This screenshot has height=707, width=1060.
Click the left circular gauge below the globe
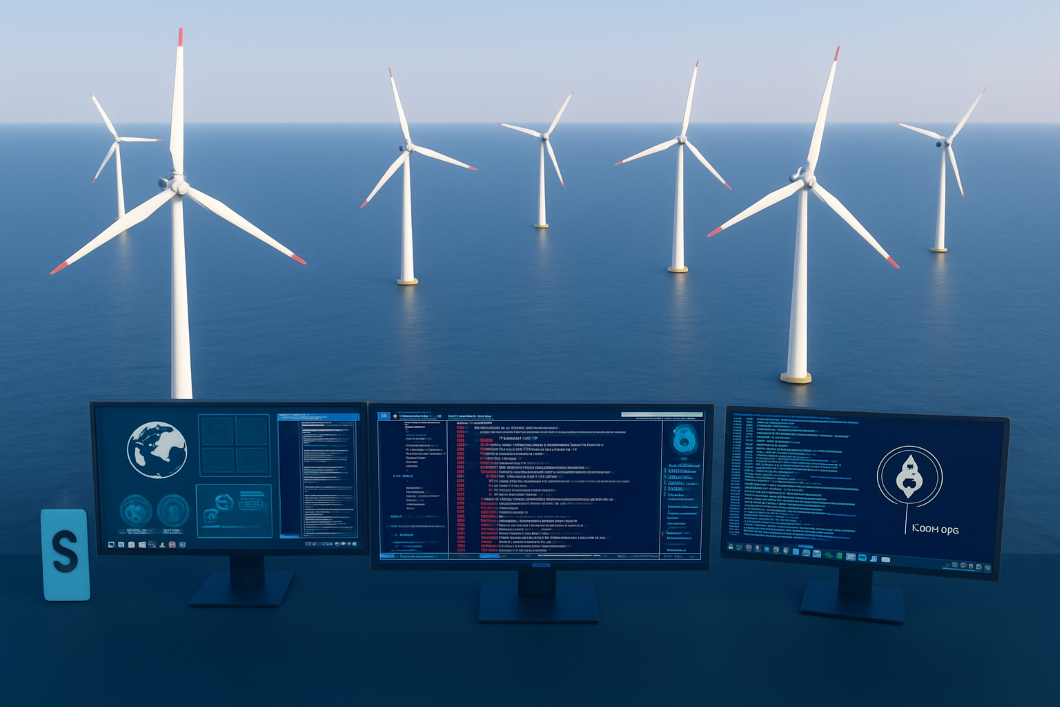click(135, 510)
